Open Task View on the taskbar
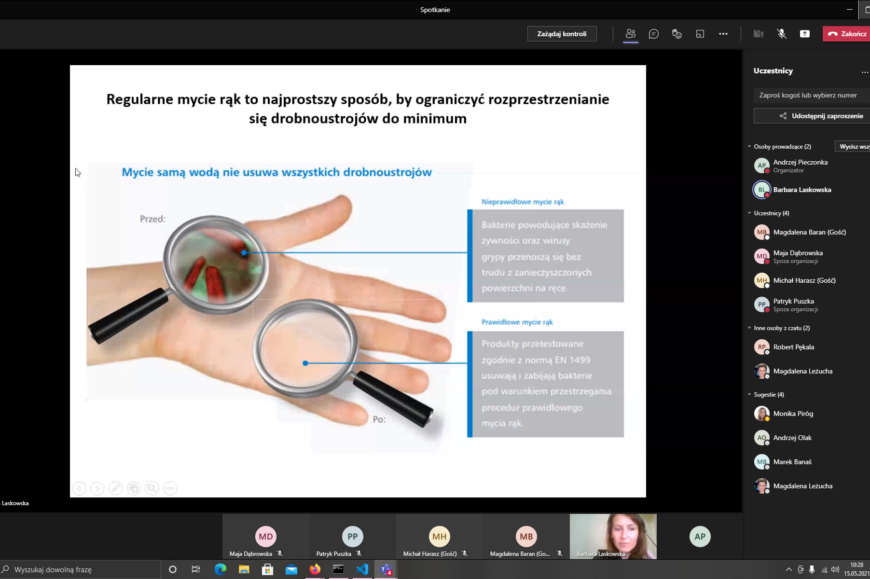The height and width of the screenshot is (579, 870). click(196, 570)
